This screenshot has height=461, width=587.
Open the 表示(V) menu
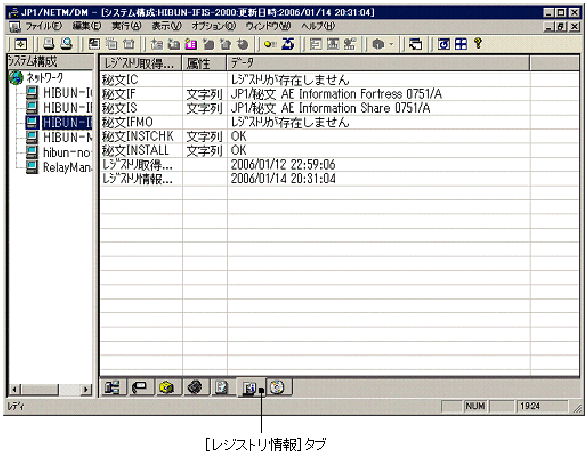(x=167, y=26)
